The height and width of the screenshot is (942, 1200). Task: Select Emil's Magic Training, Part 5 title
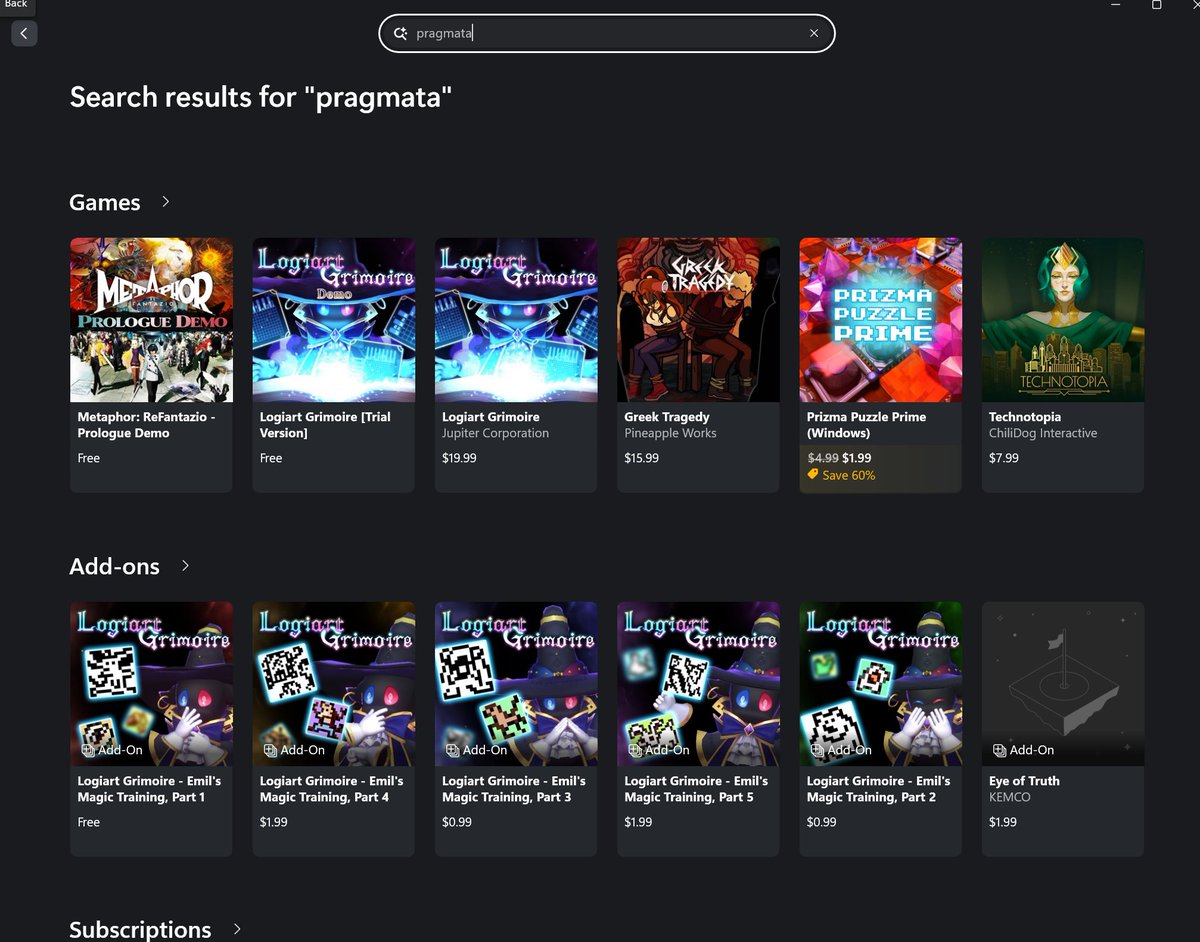coord(696,789)
